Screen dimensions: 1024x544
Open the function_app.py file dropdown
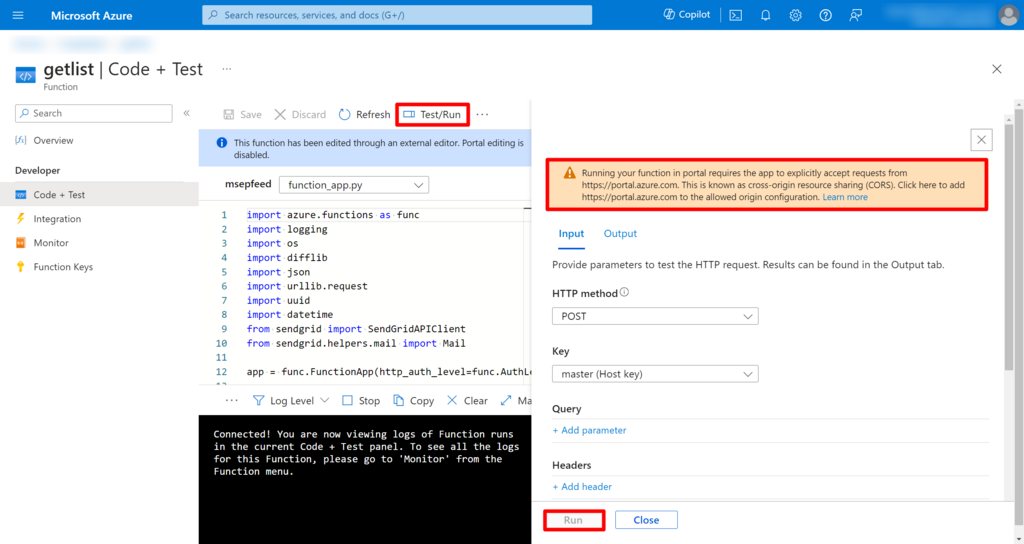pyautogui.click(x=354, y=185)
